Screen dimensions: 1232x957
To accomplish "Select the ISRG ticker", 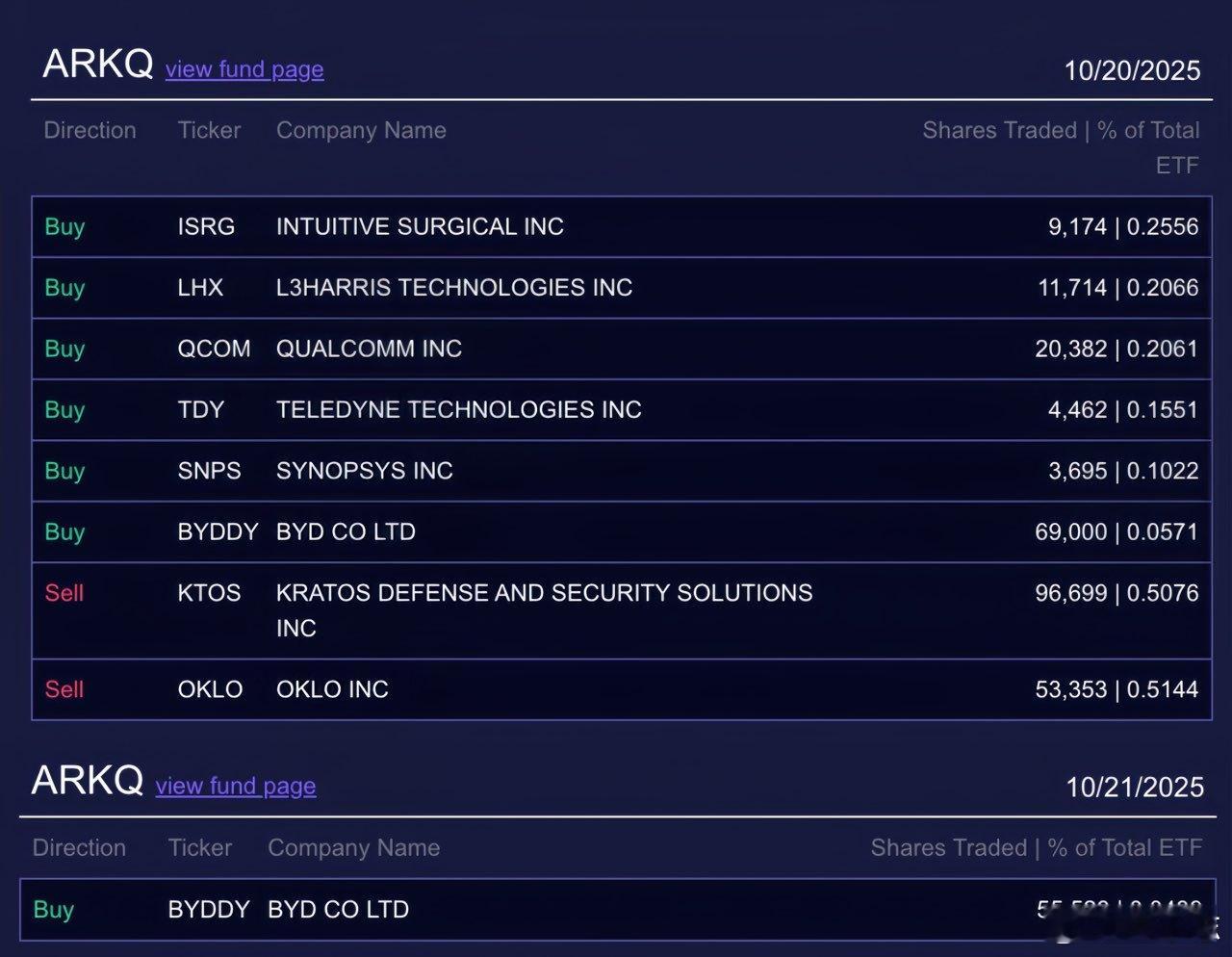I will 206,226.
